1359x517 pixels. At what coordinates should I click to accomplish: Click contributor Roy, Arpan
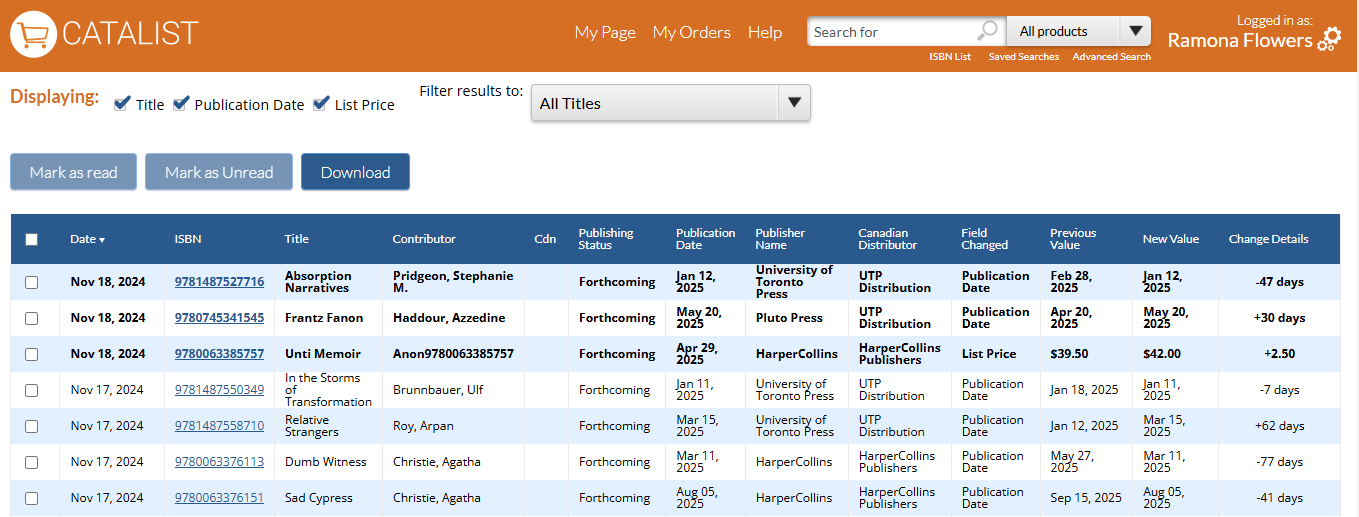pyautogui.click(x=423, y=426)
